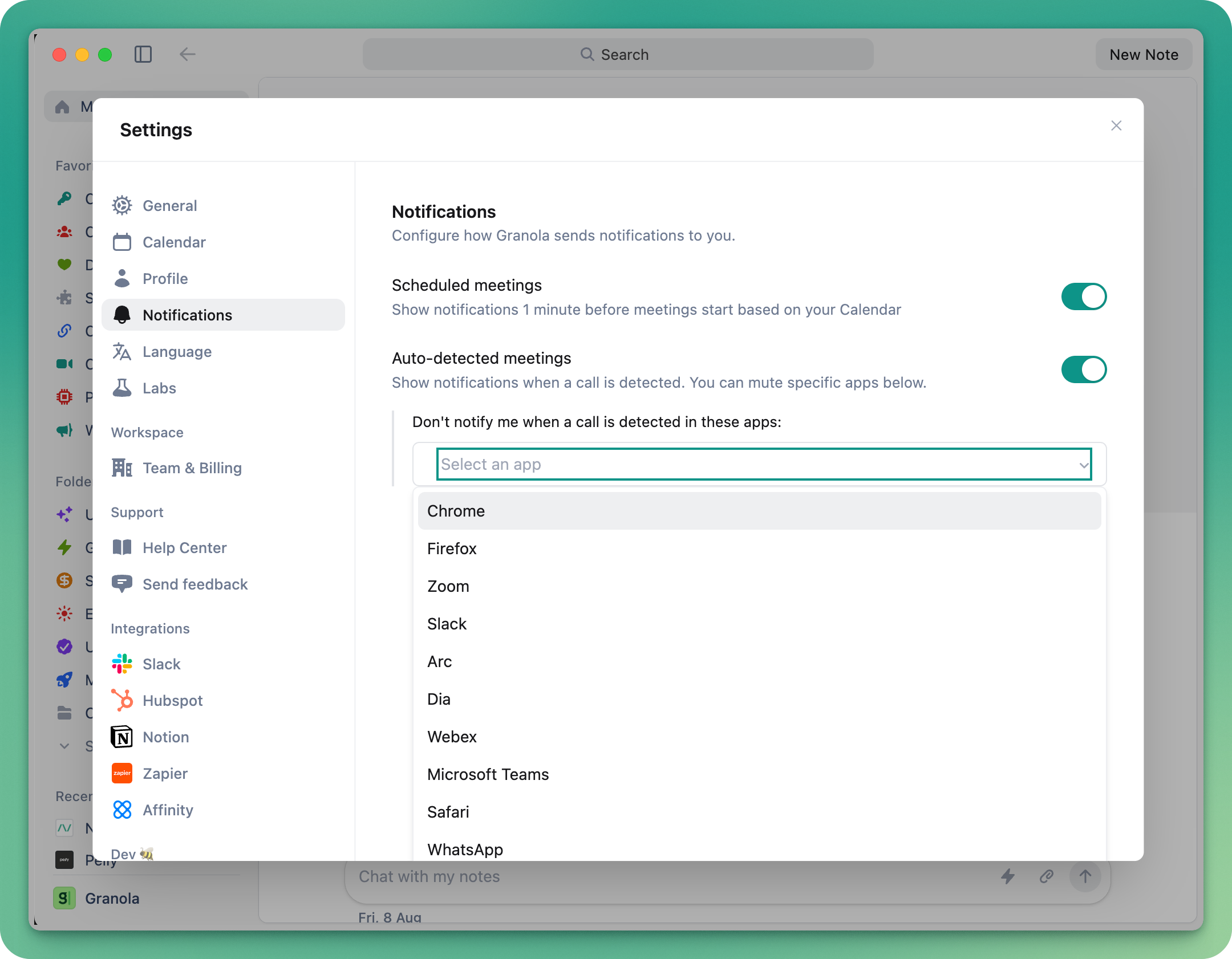Open the Granola workspace entry
This screenshot has width=1232, height=959.
pos(145,898)
